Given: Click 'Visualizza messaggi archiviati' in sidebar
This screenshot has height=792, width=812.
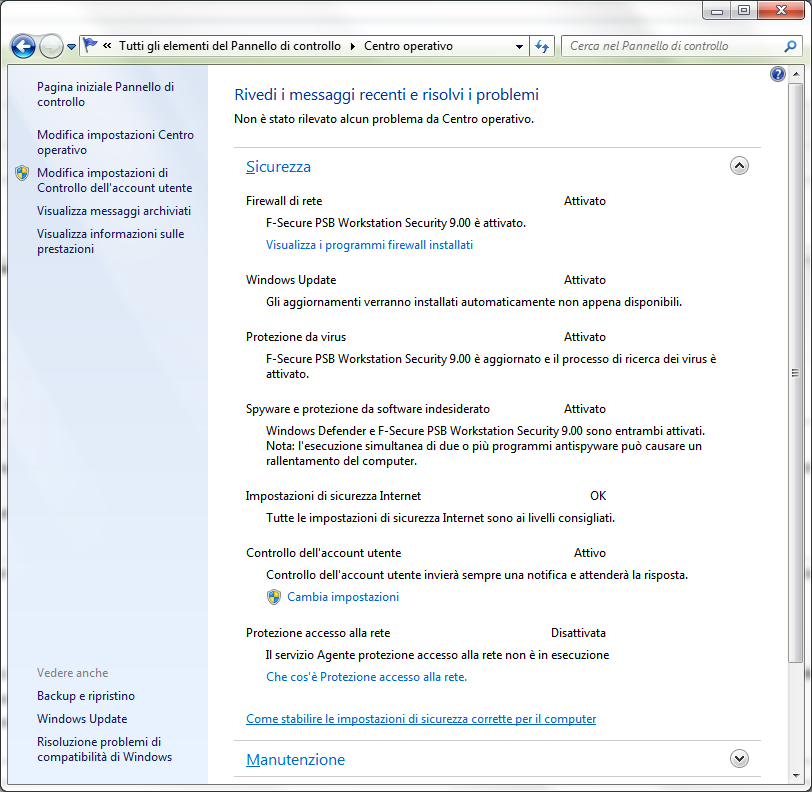Looking at the screenshot, I should point(114,211).
